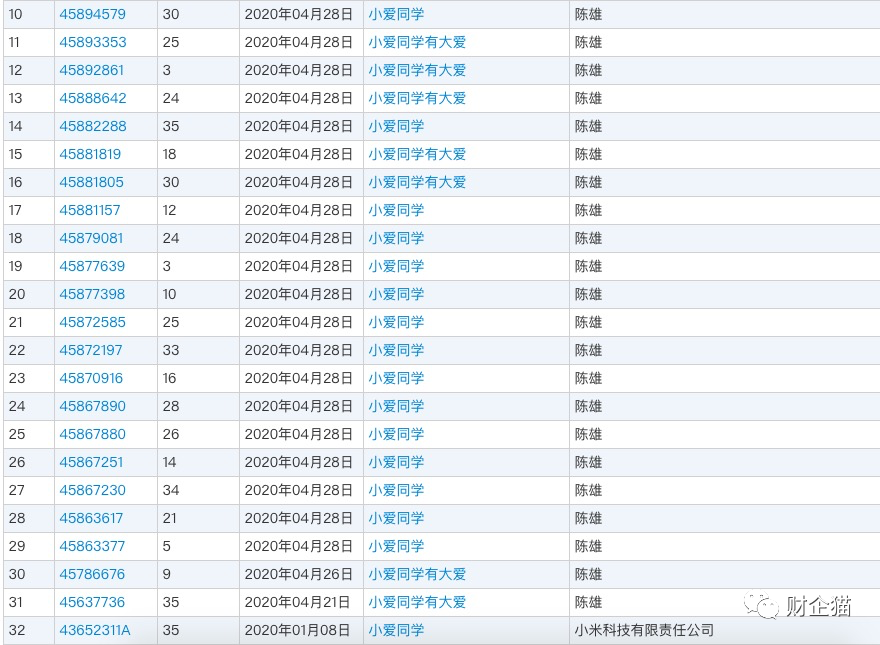The width and height of the screenshot is (880, 645).
Task: Open registration number 45881805
Action: (91, 182)
